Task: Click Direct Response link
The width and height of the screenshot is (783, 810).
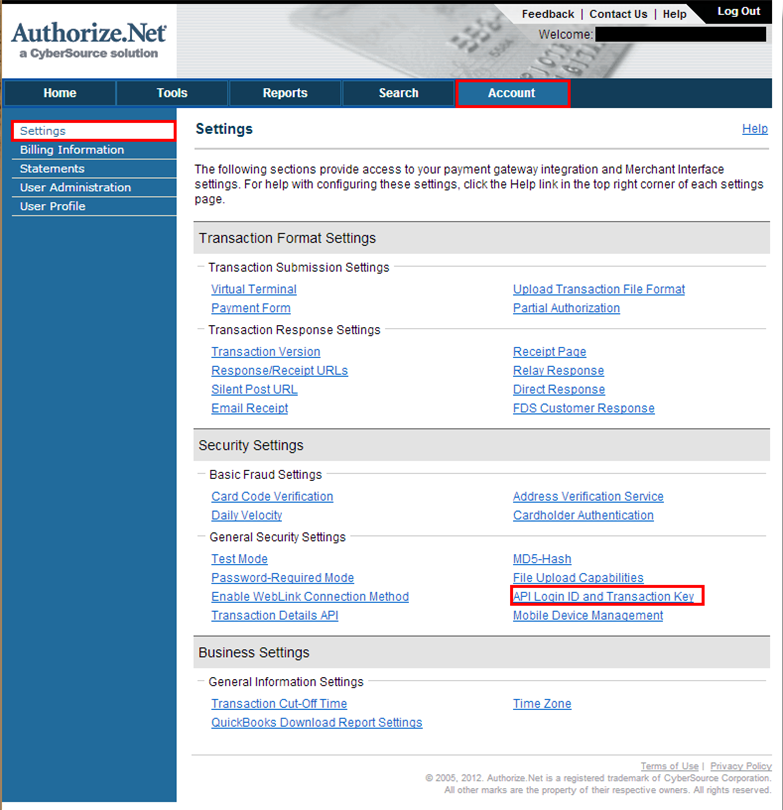Action: 559,390
